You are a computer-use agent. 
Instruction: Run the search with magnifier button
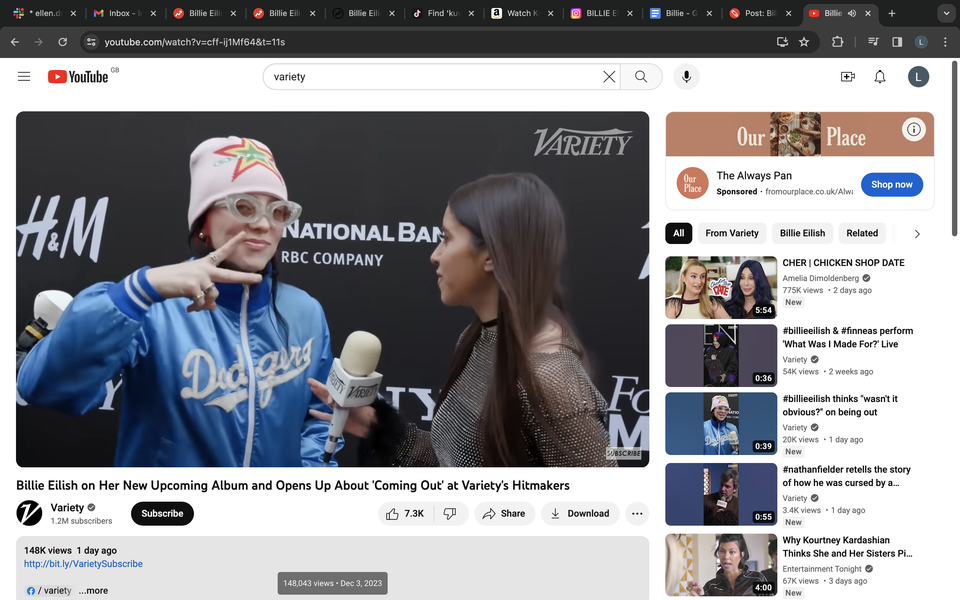[641, 77]
